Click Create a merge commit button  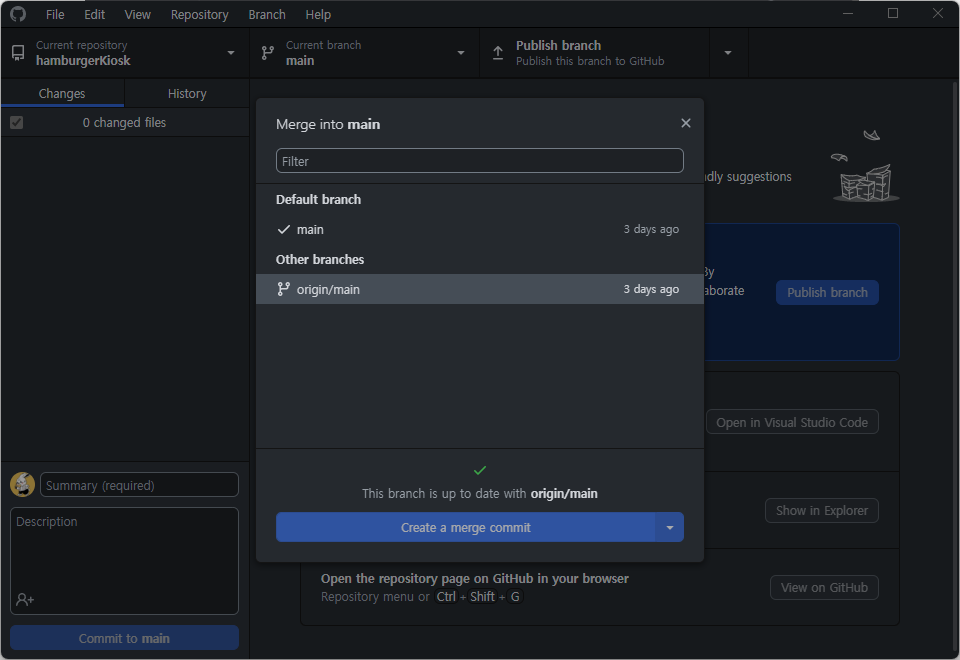(466, 527)
